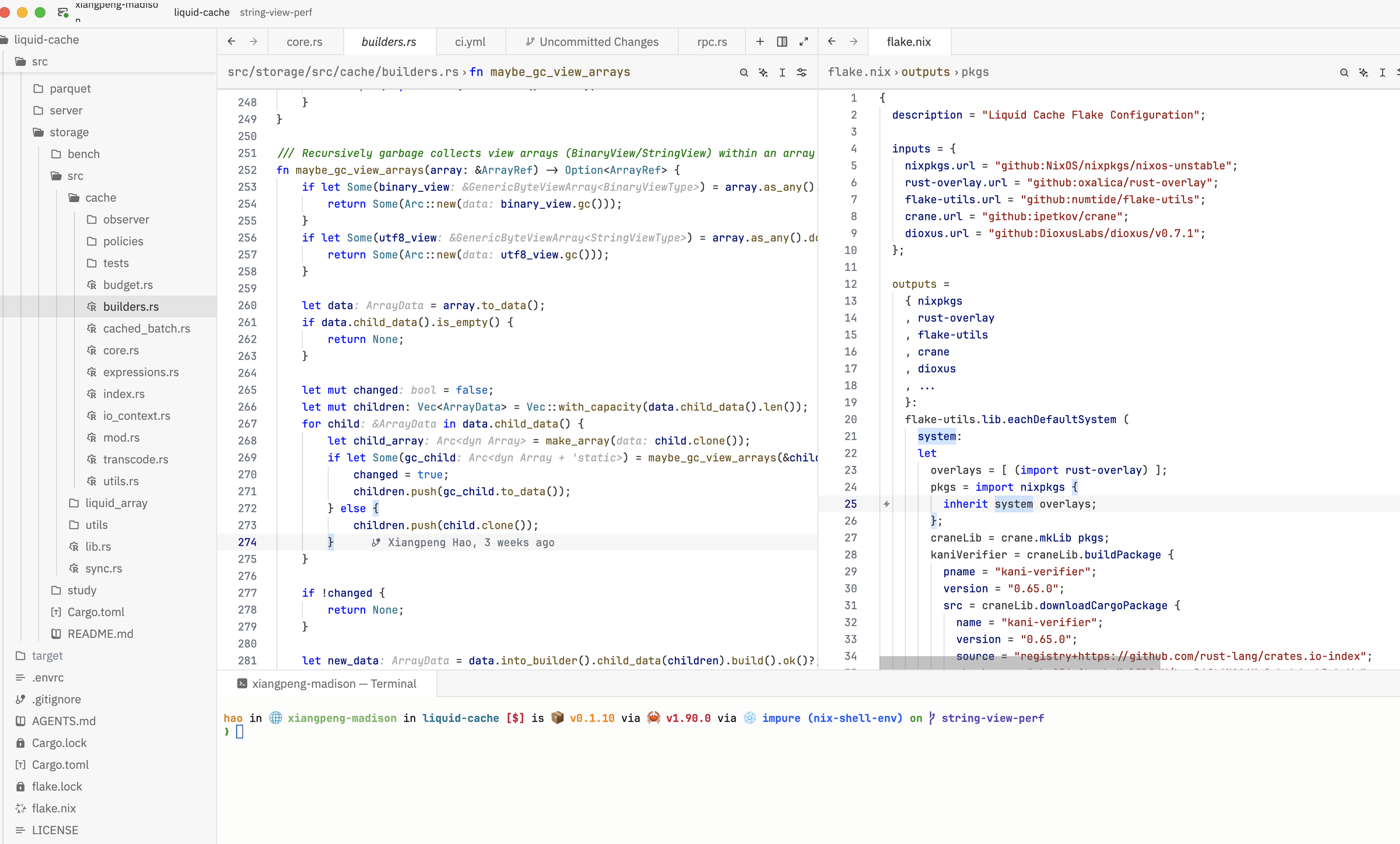Open transcode.rs in file tree
Viewport: 1400px width, 844px height.
136,459
